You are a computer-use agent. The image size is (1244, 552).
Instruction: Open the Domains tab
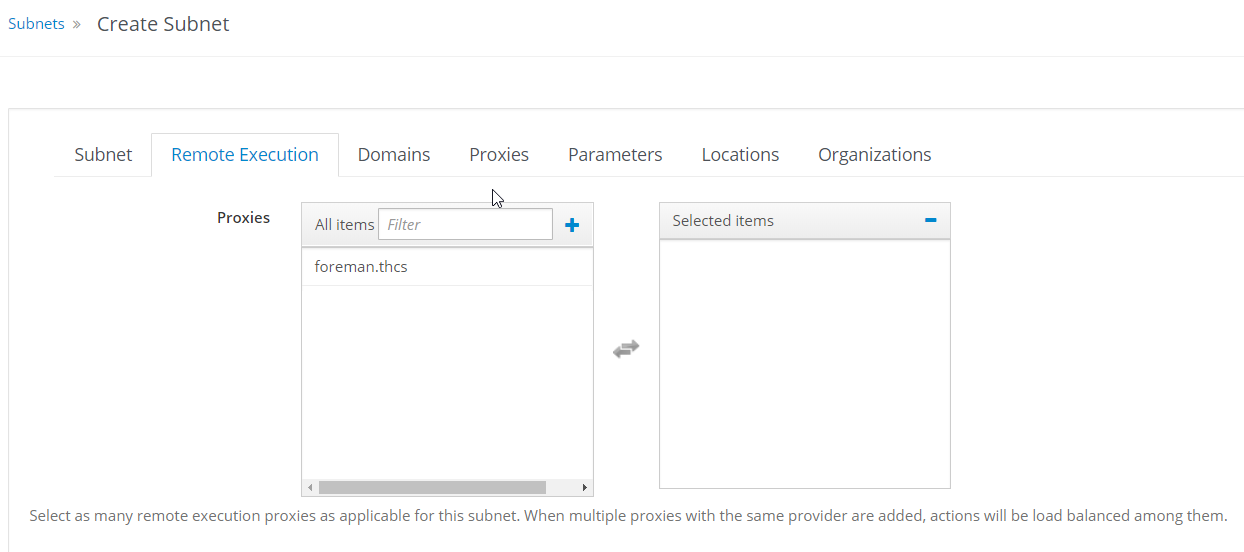click(x=394, y=155)
